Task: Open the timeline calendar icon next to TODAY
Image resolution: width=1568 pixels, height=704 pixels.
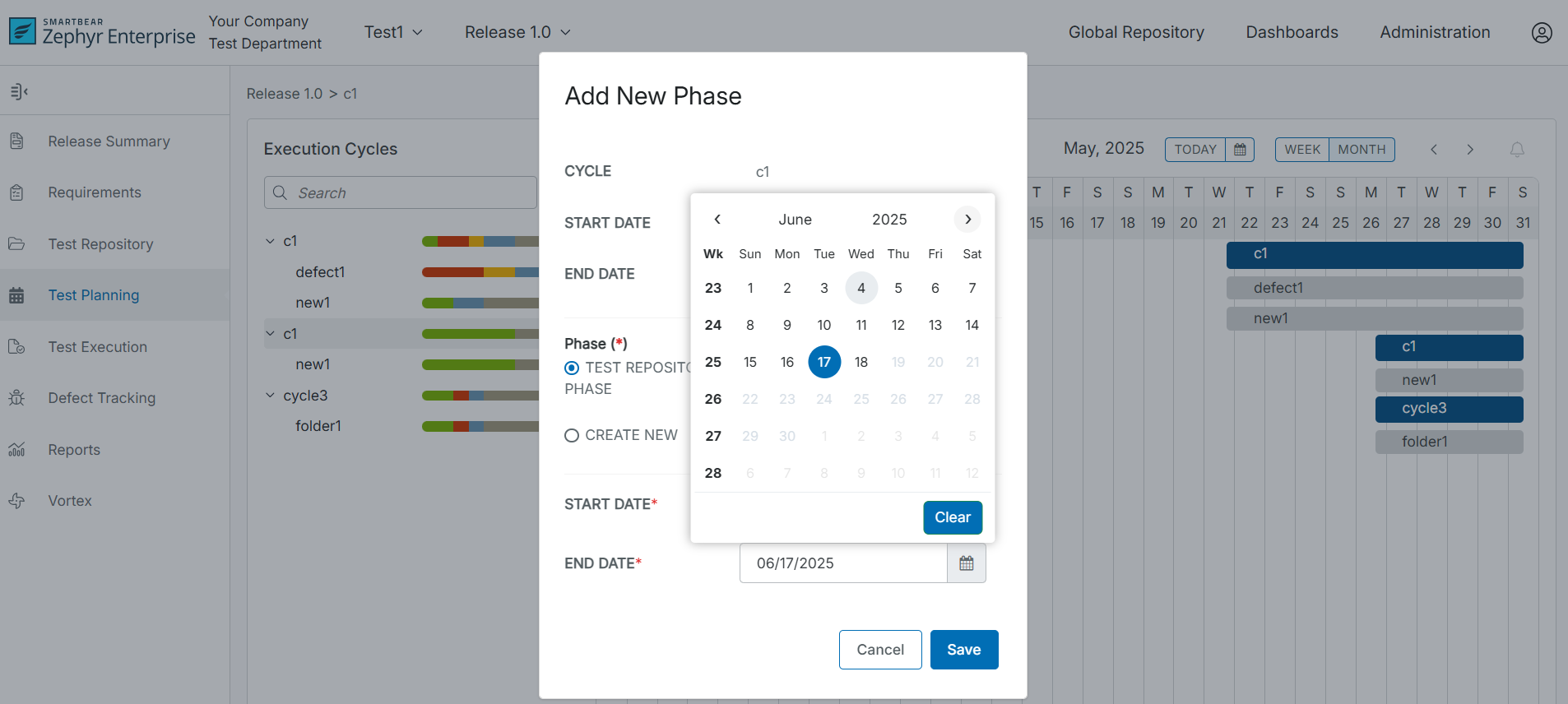Action: 1240,150
